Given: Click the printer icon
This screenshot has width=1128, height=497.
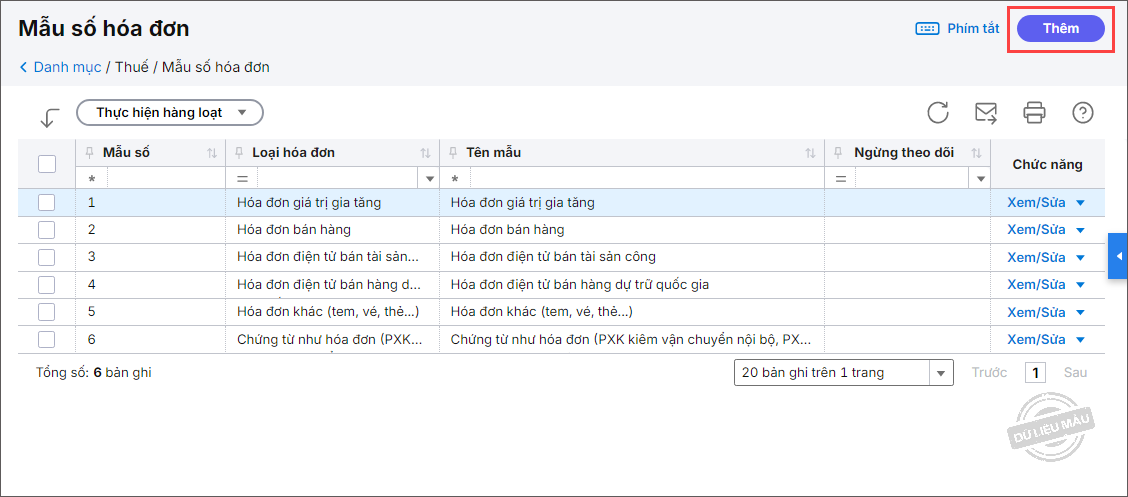Looking at the screenshot, I should pyautogui.click(x=1034, y=112).
